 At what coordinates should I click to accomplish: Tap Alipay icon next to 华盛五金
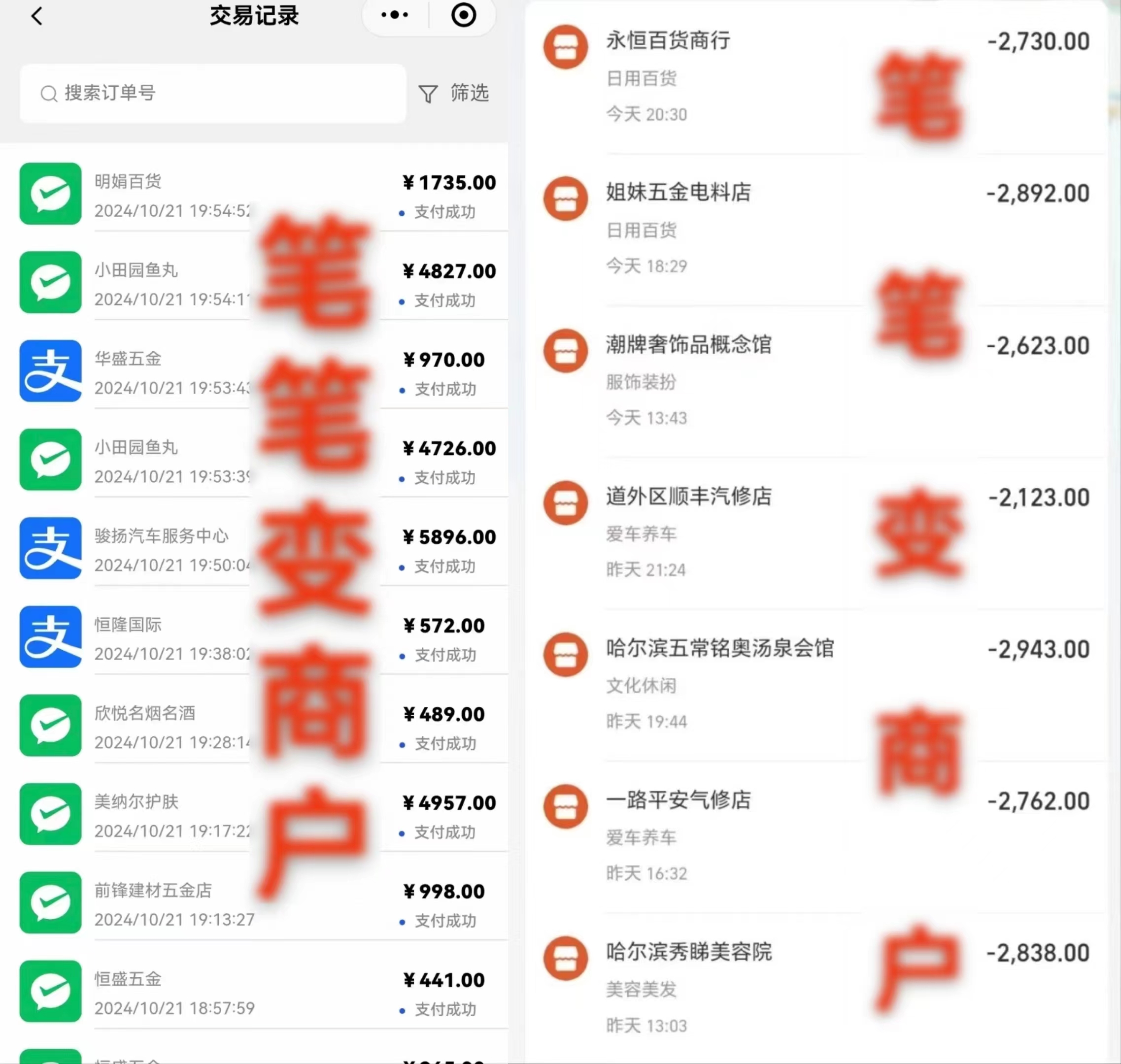click(50, 370)
